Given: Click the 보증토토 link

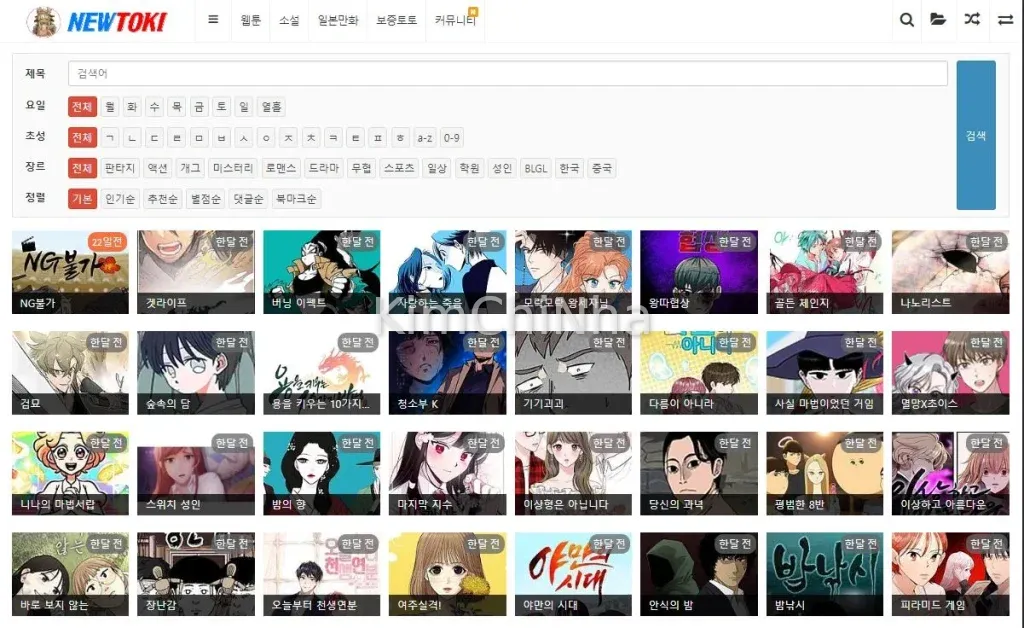Looking at the screenshot, I should click(397, 21).
